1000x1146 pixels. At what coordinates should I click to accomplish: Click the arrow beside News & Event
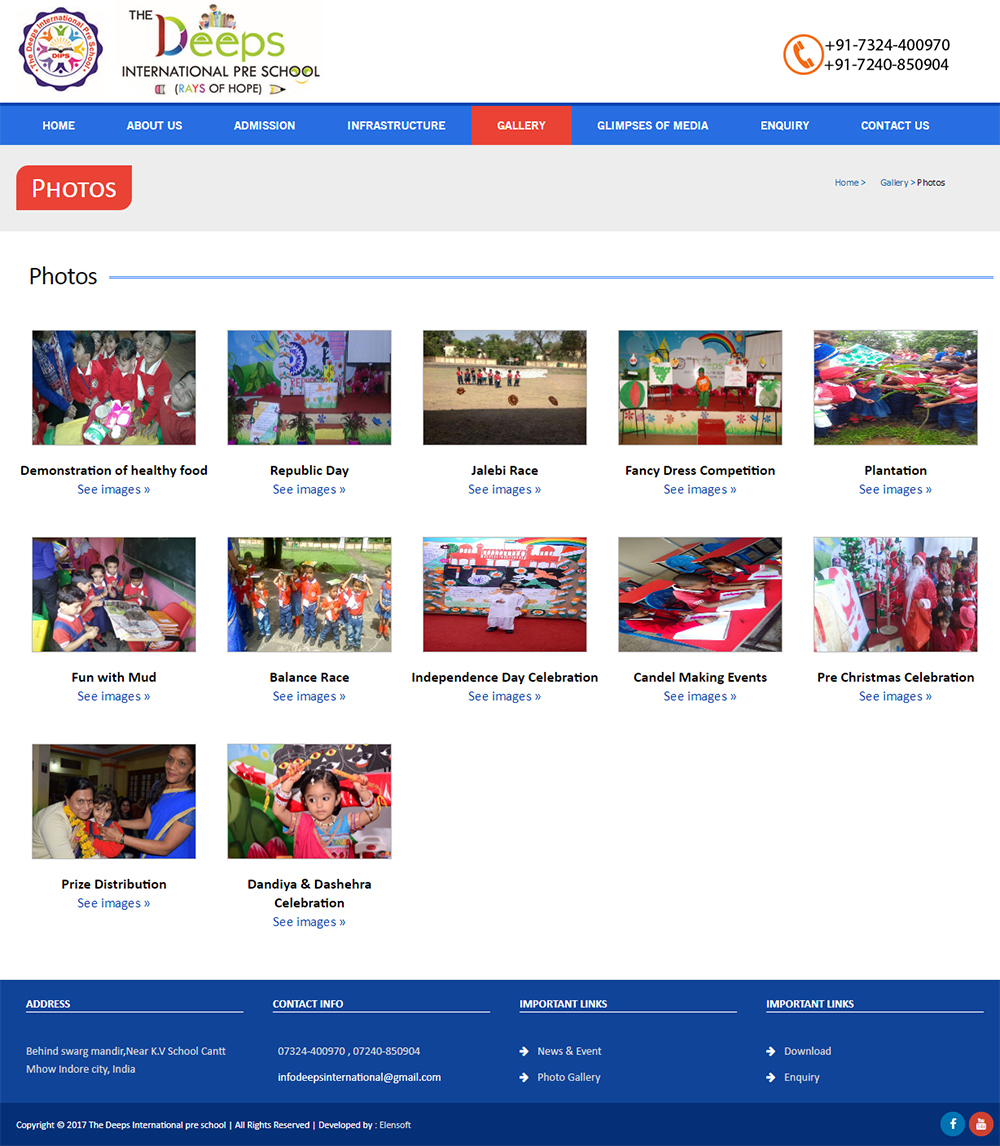click(x=524, y=1051)
